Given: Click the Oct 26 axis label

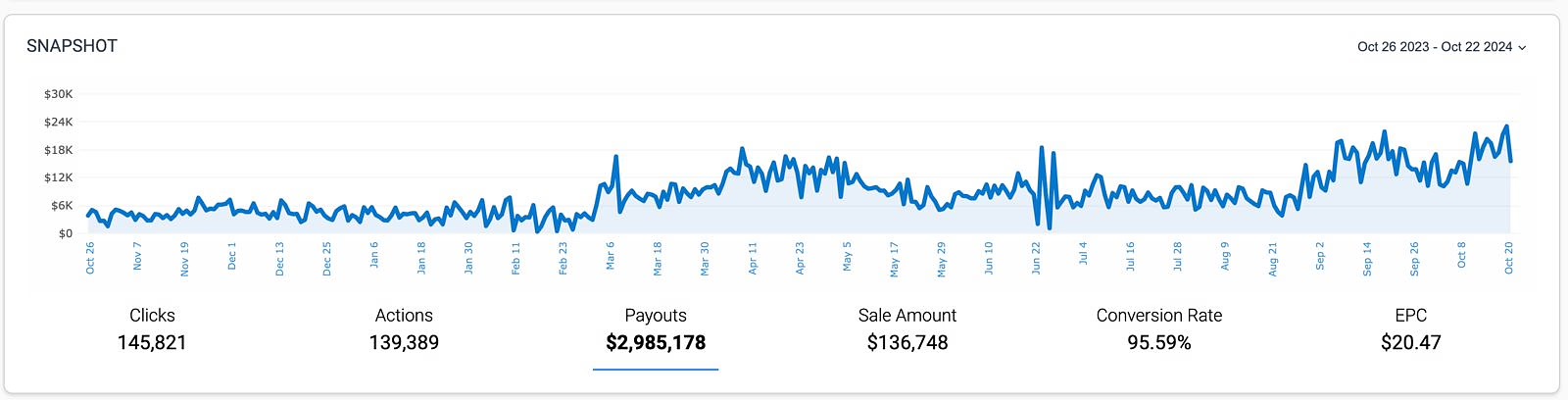Looking at the screenshot, I should [90, 257].
